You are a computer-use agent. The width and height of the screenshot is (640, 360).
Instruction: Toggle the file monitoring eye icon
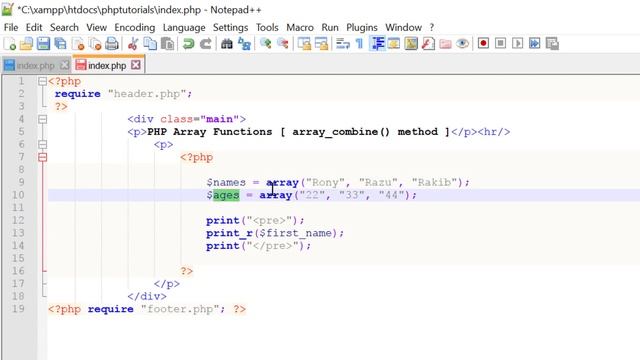point(462,44)
